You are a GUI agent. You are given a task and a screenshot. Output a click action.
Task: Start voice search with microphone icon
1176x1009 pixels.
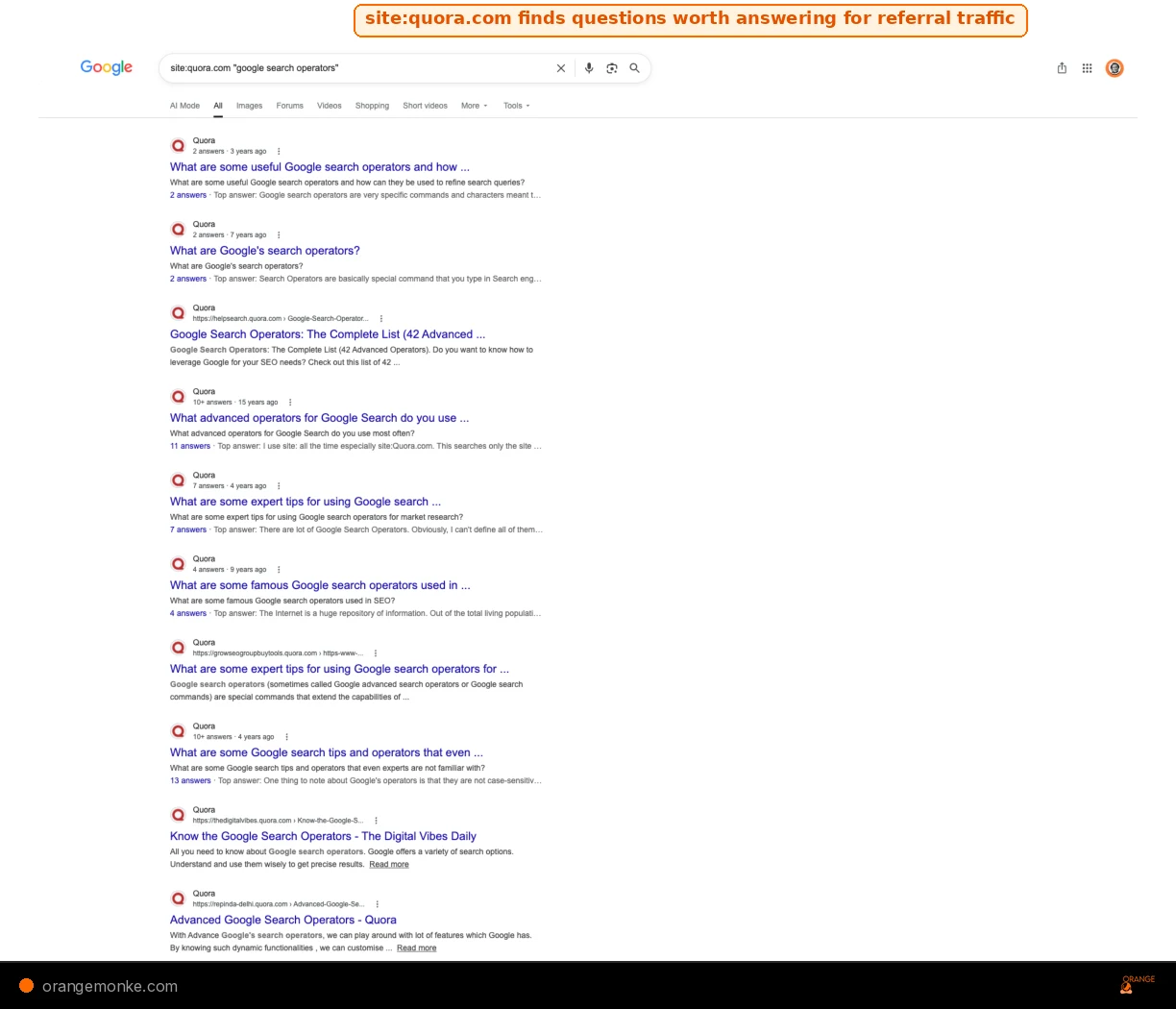tap(589, 68)
